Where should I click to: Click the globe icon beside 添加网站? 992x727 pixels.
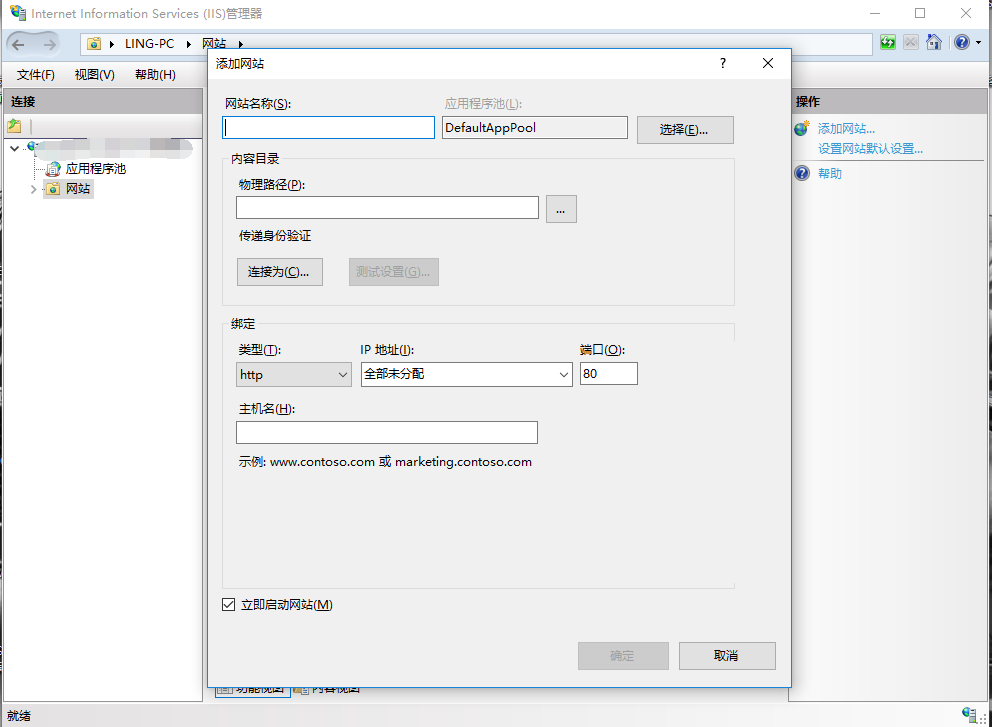point(802,129)
